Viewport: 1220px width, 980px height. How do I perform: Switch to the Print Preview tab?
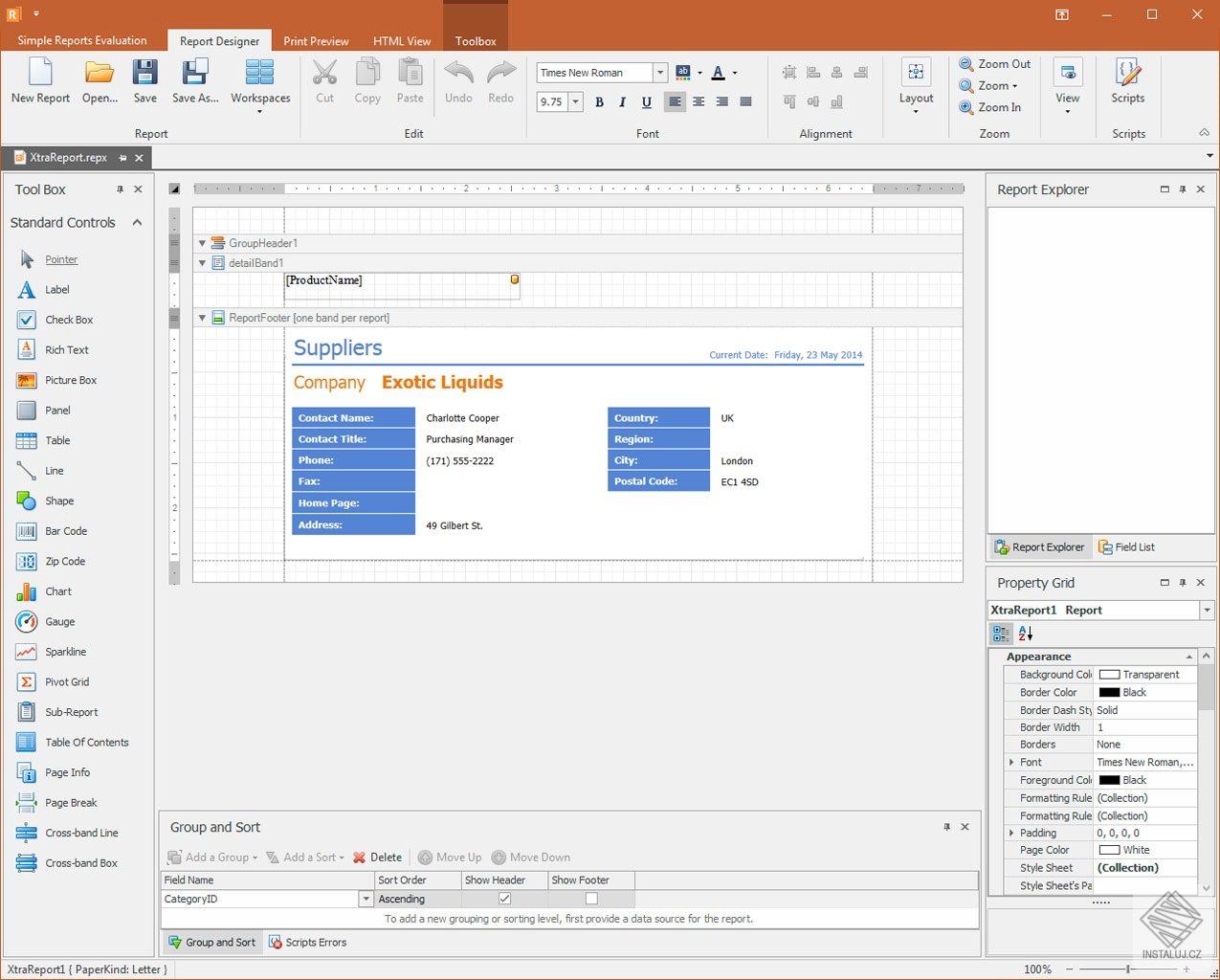pyautogui.click(x=316, y=41)
